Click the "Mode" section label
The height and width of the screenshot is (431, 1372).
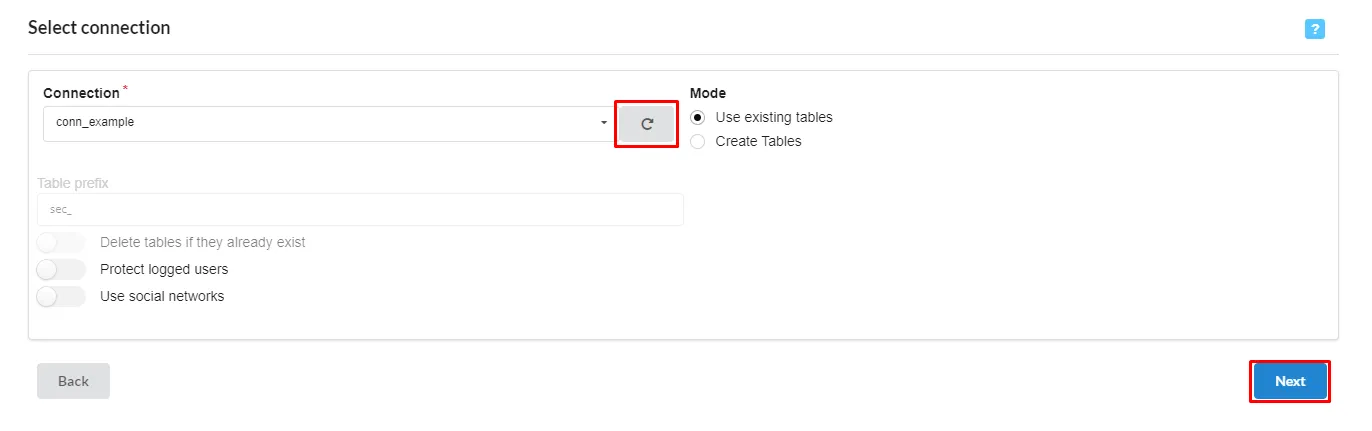coord(708,93)
